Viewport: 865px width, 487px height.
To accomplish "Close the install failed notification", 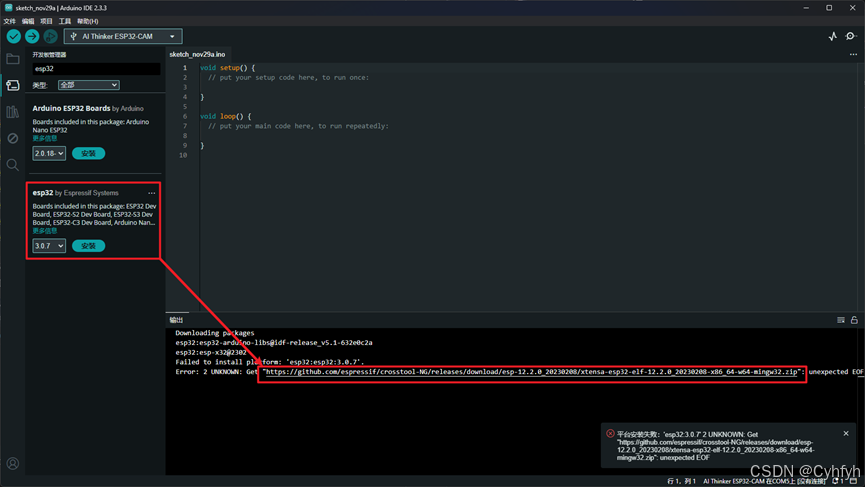I will (846, 434).
